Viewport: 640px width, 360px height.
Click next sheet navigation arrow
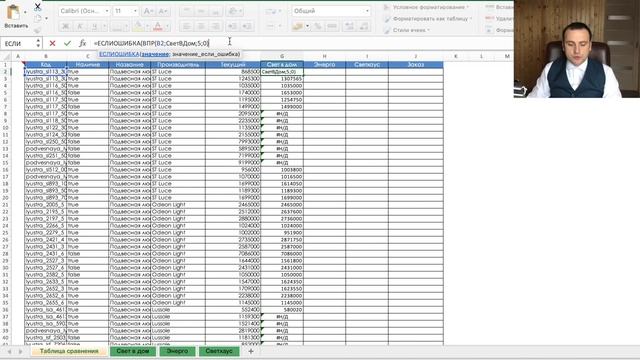point(20,351)
